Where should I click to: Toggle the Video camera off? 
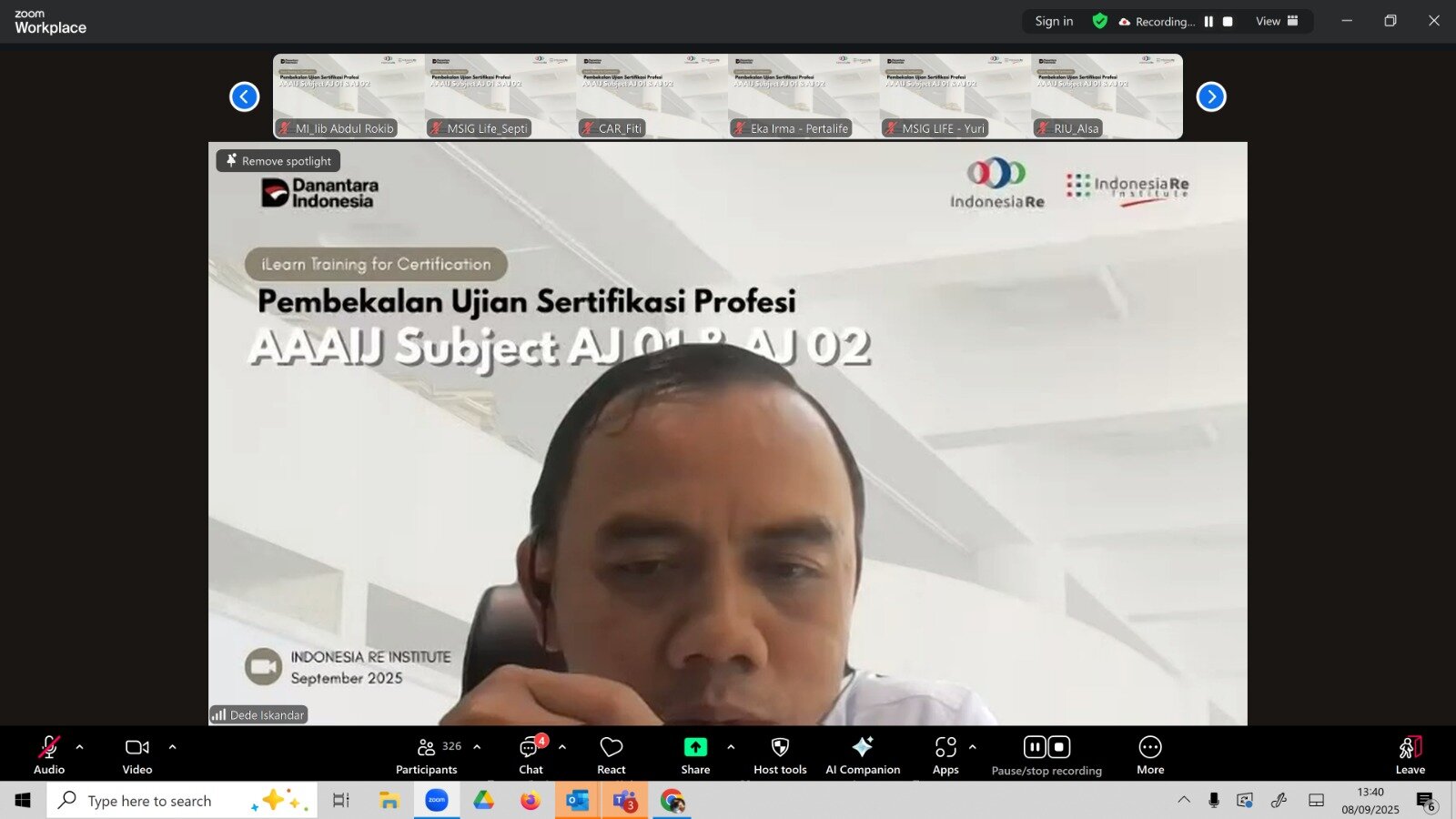point(137,754)
